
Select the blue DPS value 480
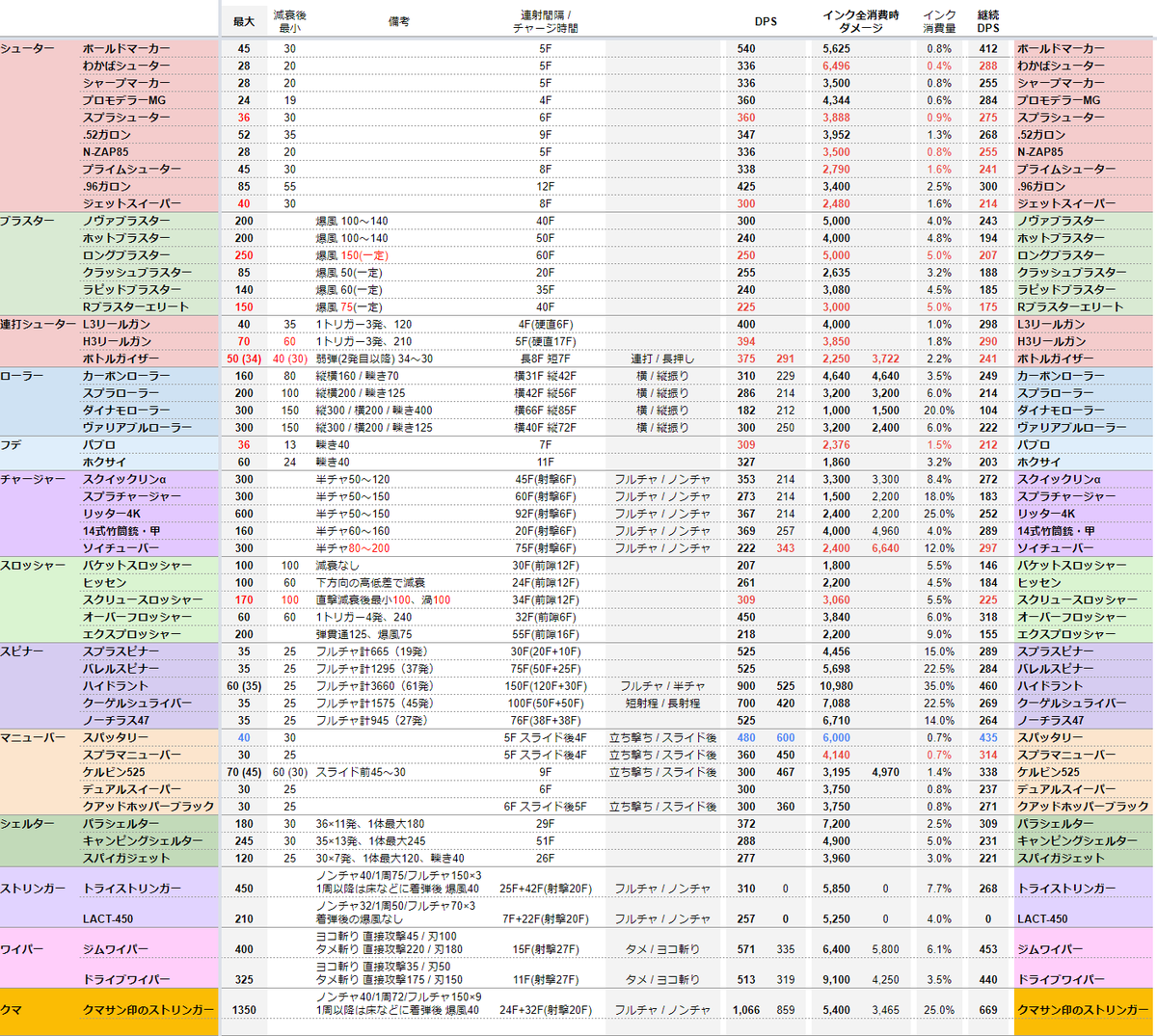pos(746,737)
